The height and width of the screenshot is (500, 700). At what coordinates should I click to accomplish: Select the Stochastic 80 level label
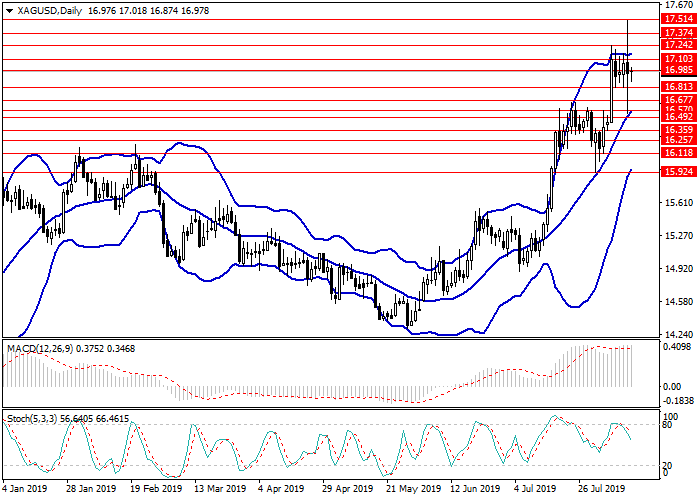coord(669,425)
